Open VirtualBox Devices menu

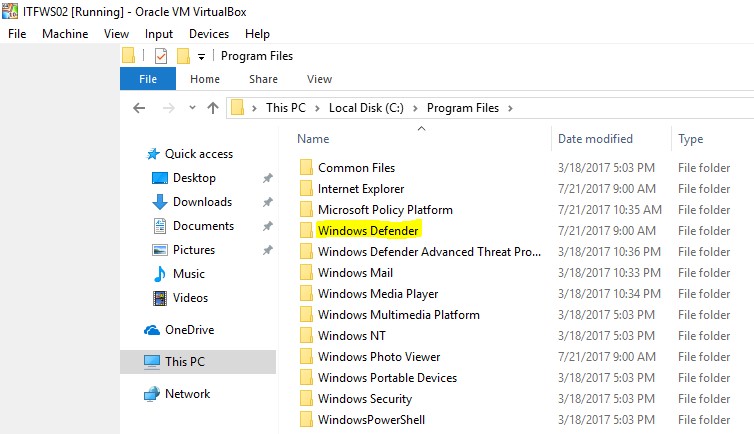(x=209, y=34)
